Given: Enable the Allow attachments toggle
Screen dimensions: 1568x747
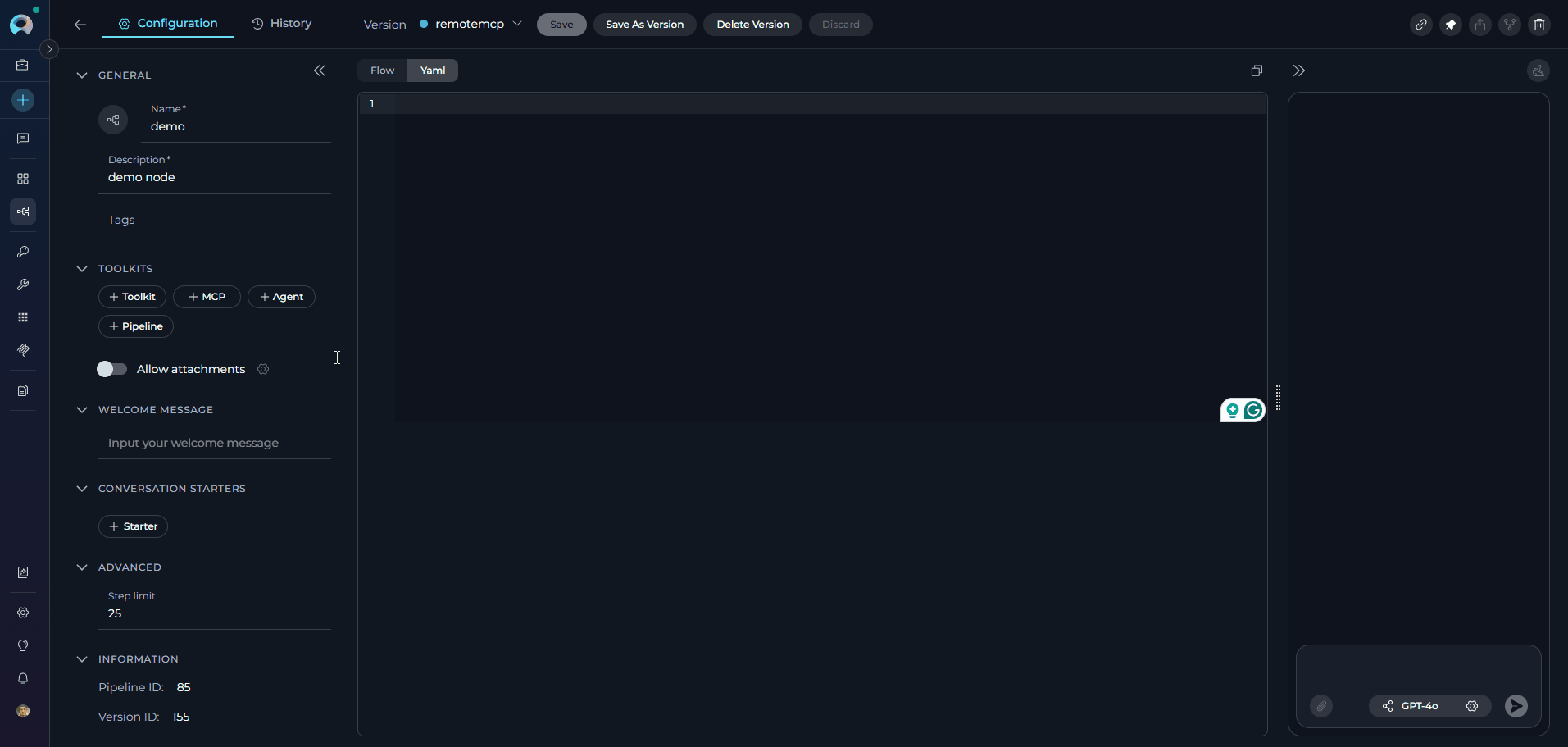Looking at the screenshot, I should coord(112,369).
